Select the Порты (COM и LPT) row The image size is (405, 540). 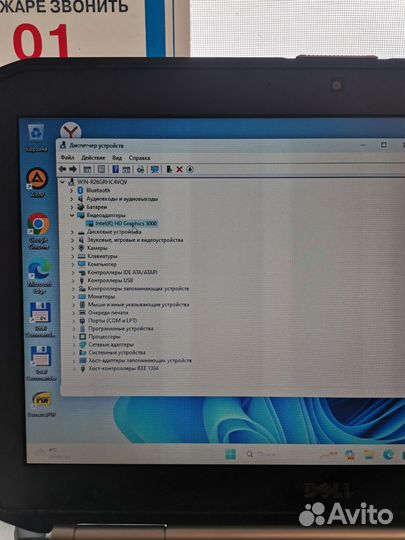[112, 320]
